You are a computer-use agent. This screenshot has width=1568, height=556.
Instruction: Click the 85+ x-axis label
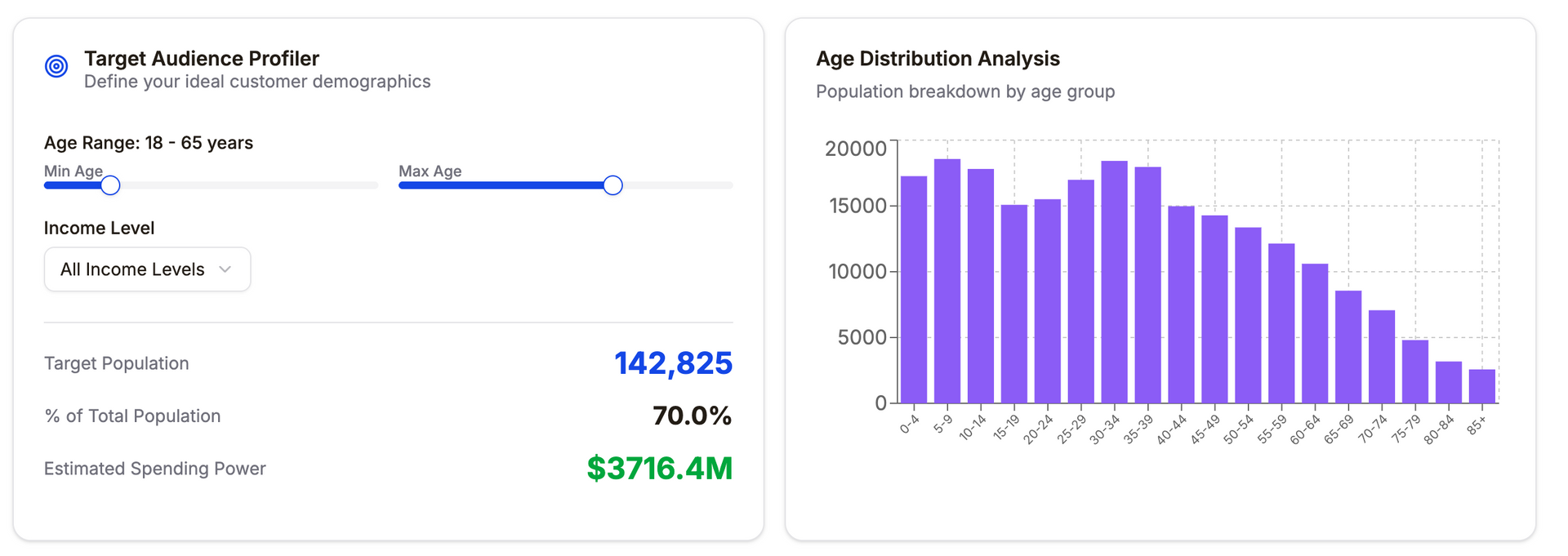pos(1477,425)
